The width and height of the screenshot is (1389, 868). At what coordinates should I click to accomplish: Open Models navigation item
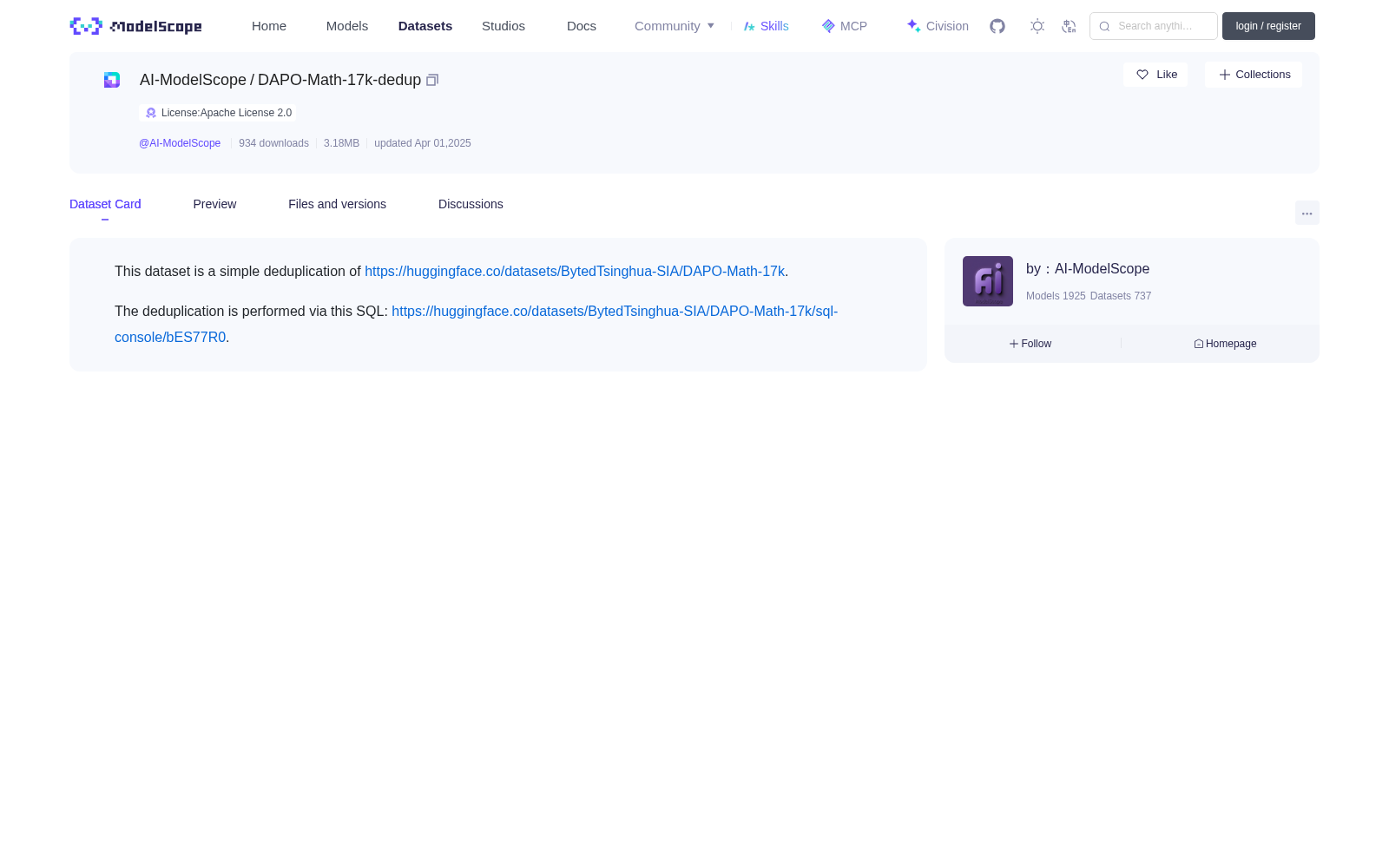tap(347, 26)
